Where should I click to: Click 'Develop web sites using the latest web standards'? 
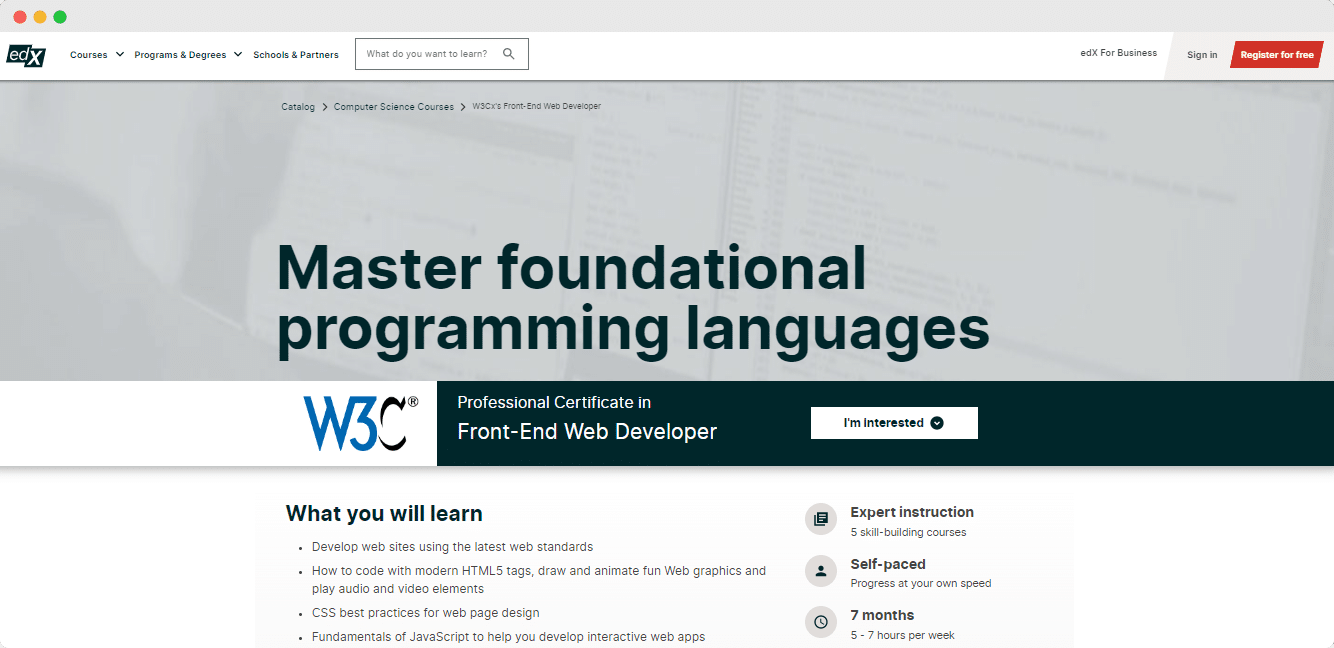click(x=452, y=547)
